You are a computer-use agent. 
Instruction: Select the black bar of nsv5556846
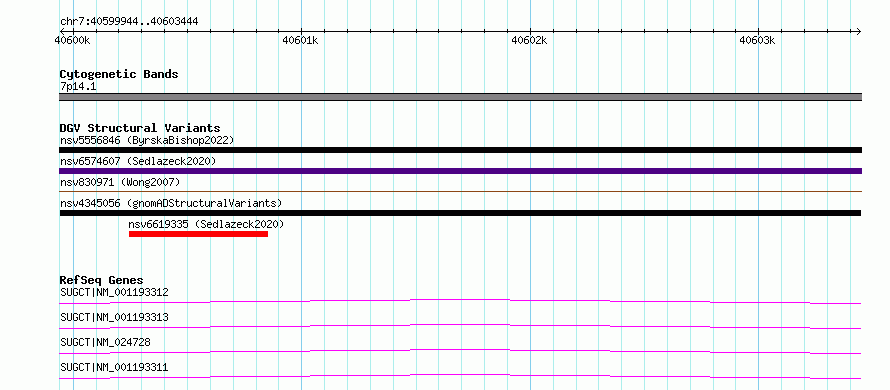[460, 150]
